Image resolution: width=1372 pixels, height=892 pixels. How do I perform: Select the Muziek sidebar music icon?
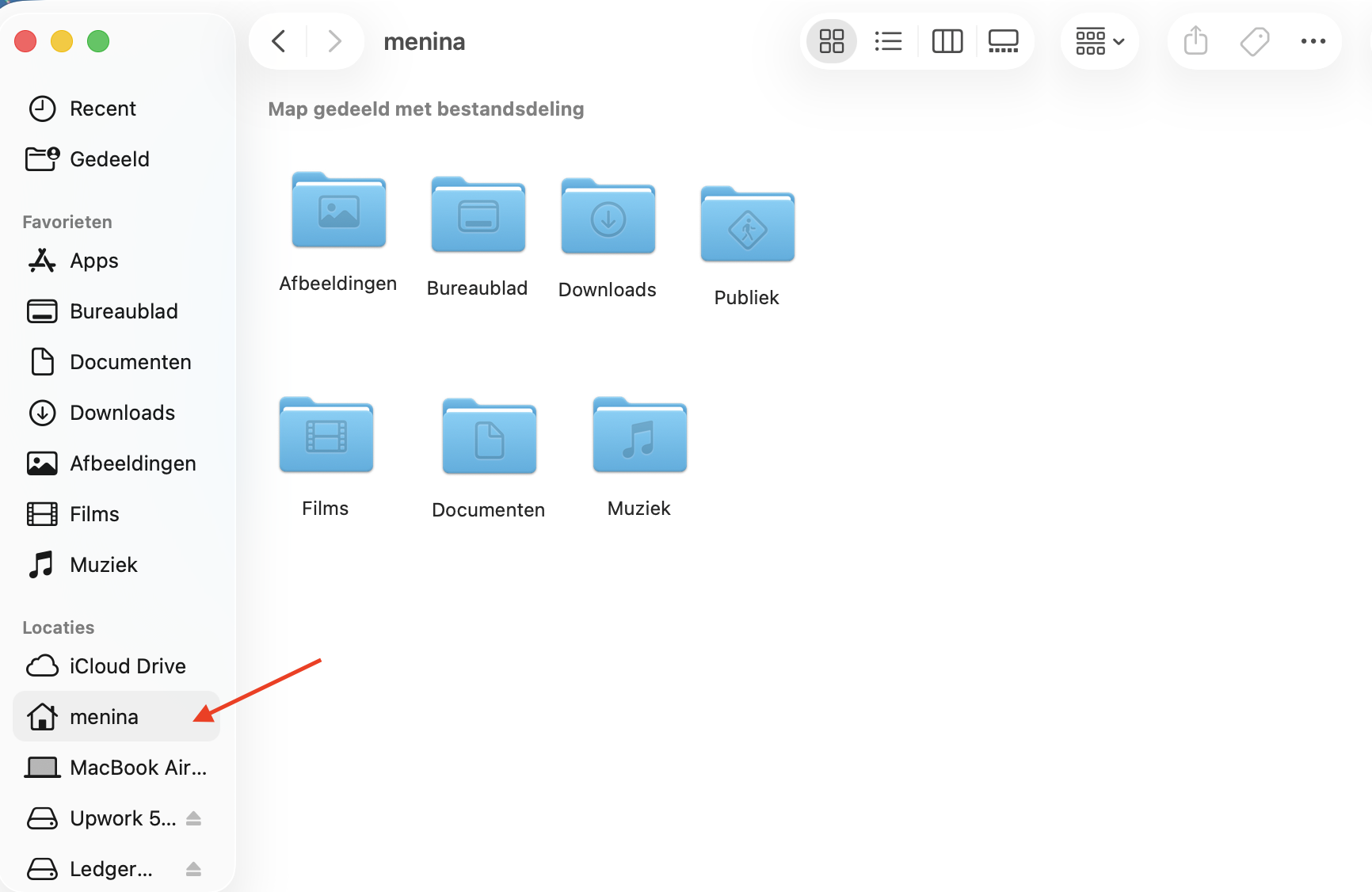(41, 564)
